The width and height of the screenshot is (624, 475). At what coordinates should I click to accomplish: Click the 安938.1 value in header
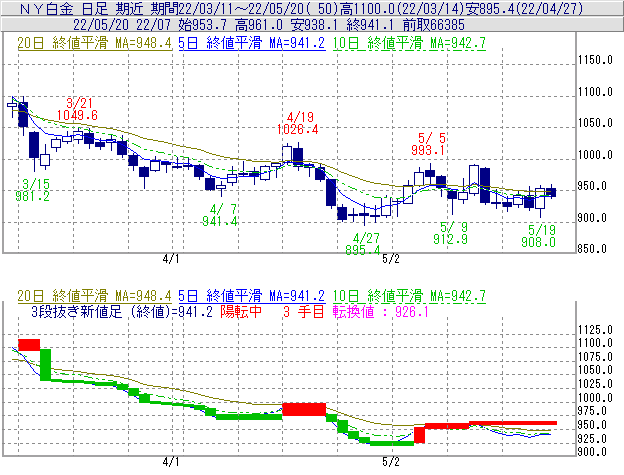(x=314, y=25)
